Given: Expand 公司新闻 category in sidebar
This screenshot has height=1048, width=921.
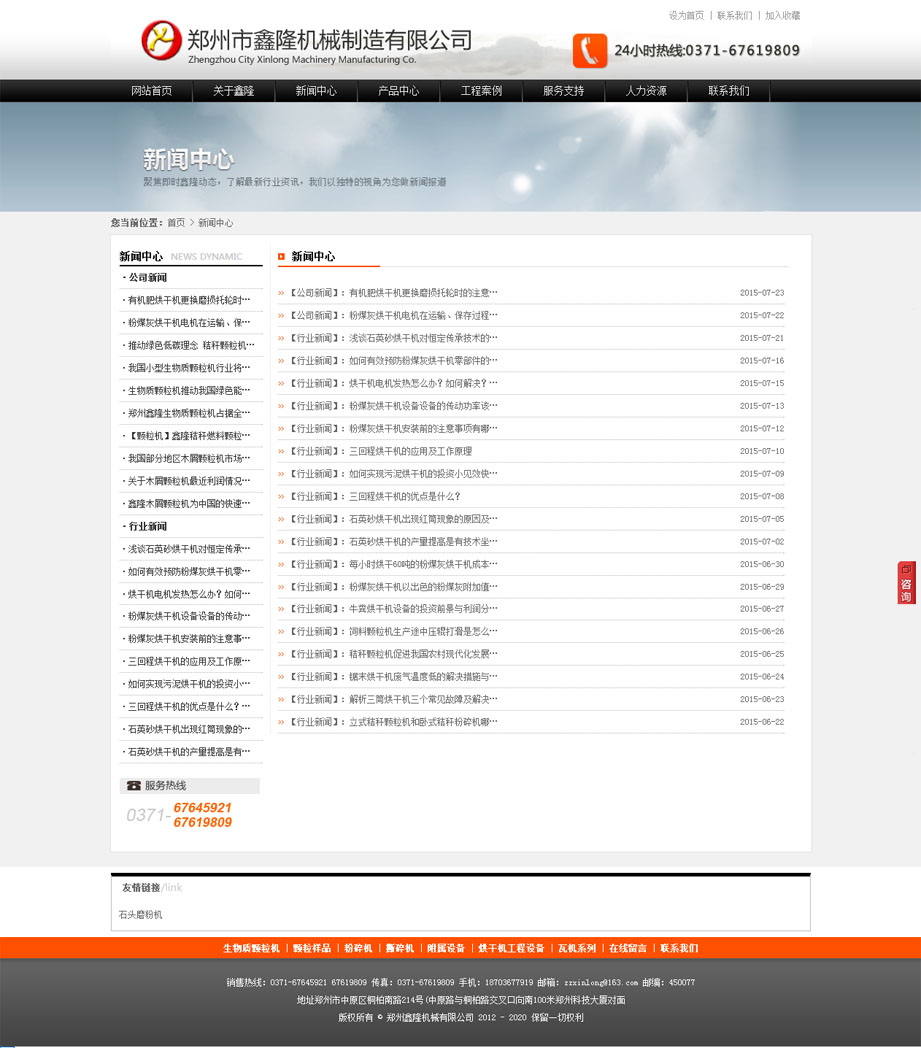Looking at the screenshot, I should pyautogui.click(x=148, y=278).
